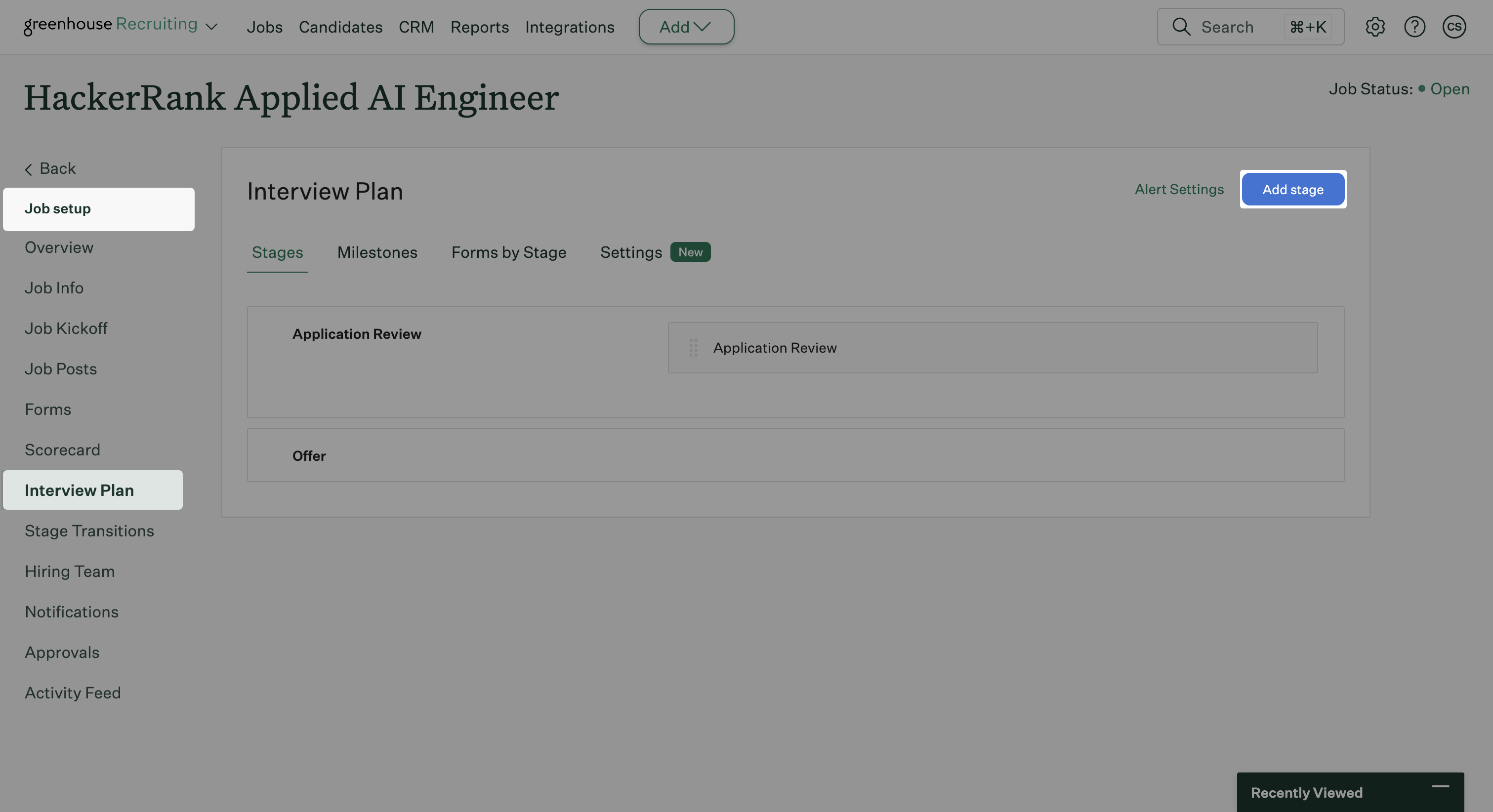Minimize the Recently Viewed panel
This screenshot has width=1493, height=812.
coord(1440,786)
